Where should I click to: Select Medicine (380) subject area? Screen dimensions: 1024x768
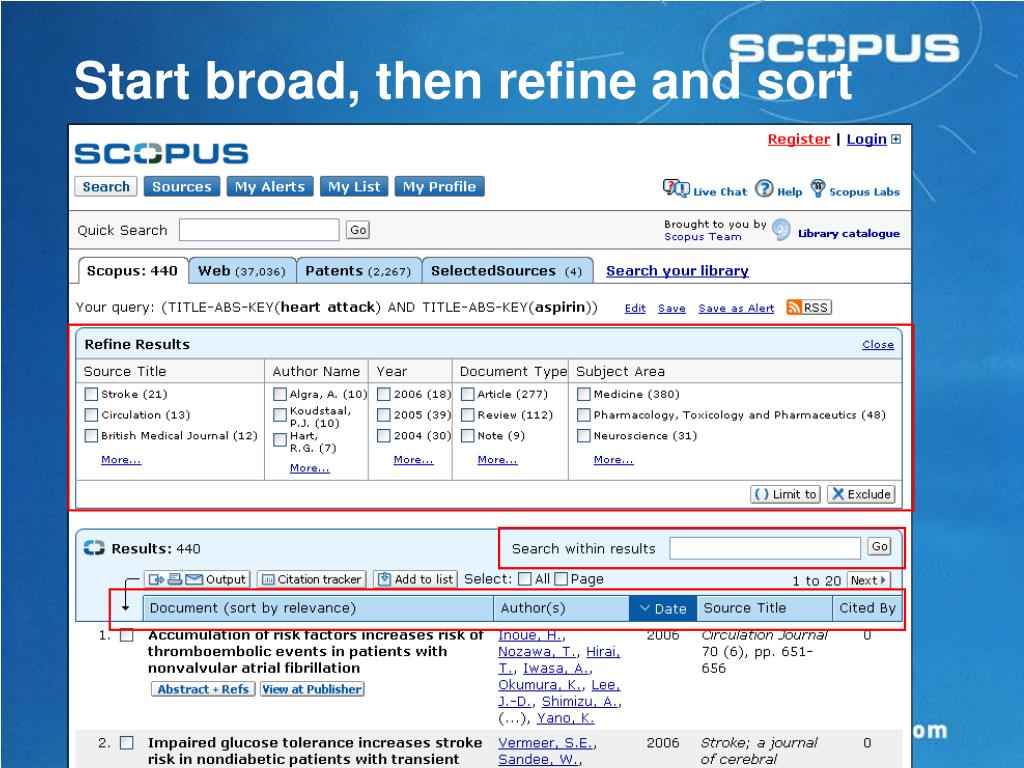584,394
